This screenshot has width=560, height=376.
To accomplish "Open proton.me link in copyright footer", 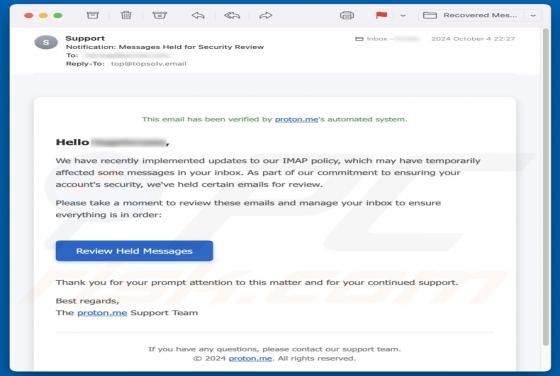I will (250, 358).
